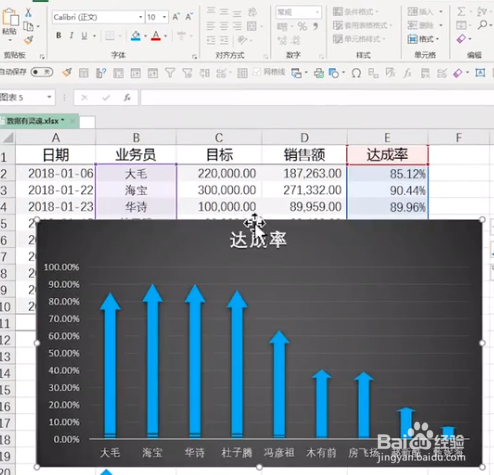Open 套用表格格式 table format menu

point(362,25)
